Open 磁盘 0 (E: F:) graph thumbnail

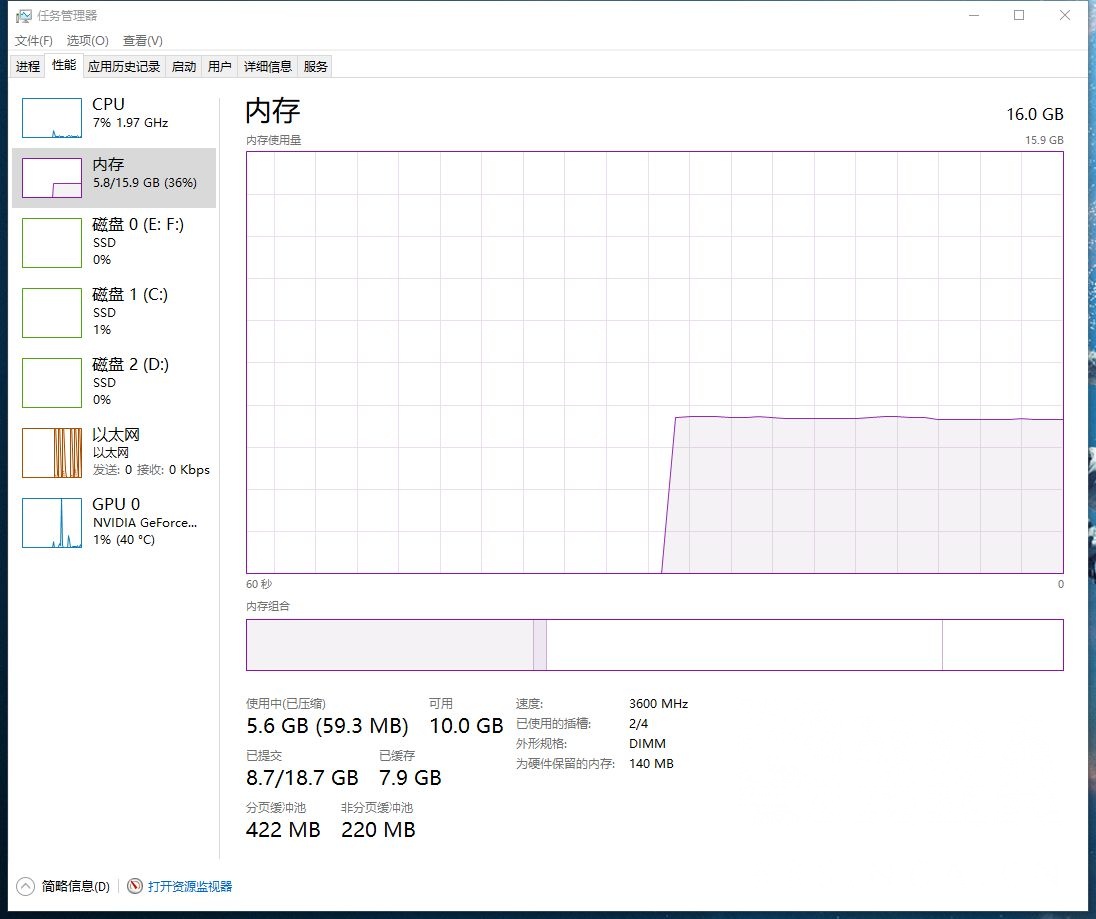(x=52, y=243)
